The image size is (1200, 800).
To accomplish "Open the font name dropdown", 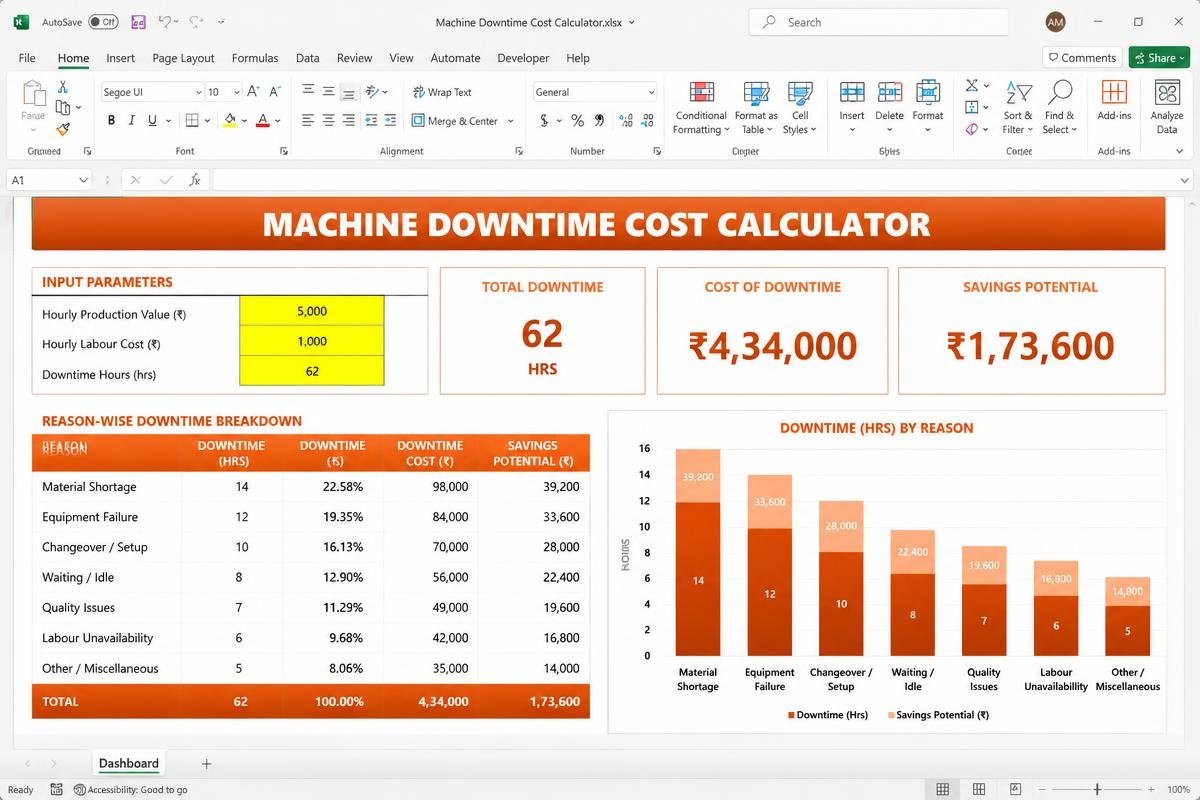I will click(x=197, y=92).
